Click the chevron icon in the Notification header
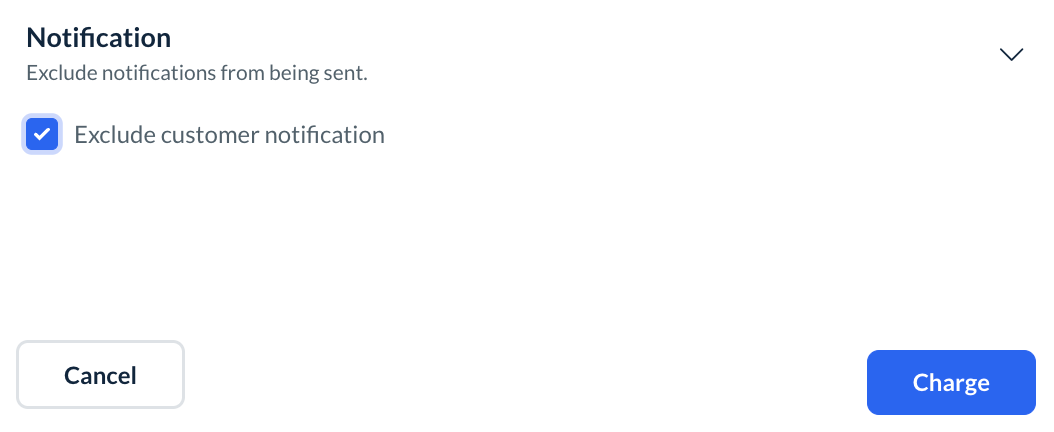This screenshot has height=432, width=1054. [1012, 55]
